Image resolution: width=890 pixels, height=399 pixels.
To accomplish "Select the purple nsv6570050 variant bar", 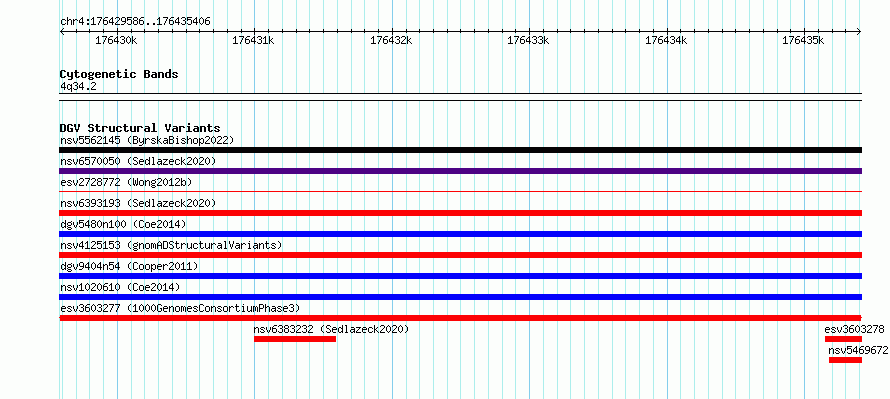I will click(460, 171).
